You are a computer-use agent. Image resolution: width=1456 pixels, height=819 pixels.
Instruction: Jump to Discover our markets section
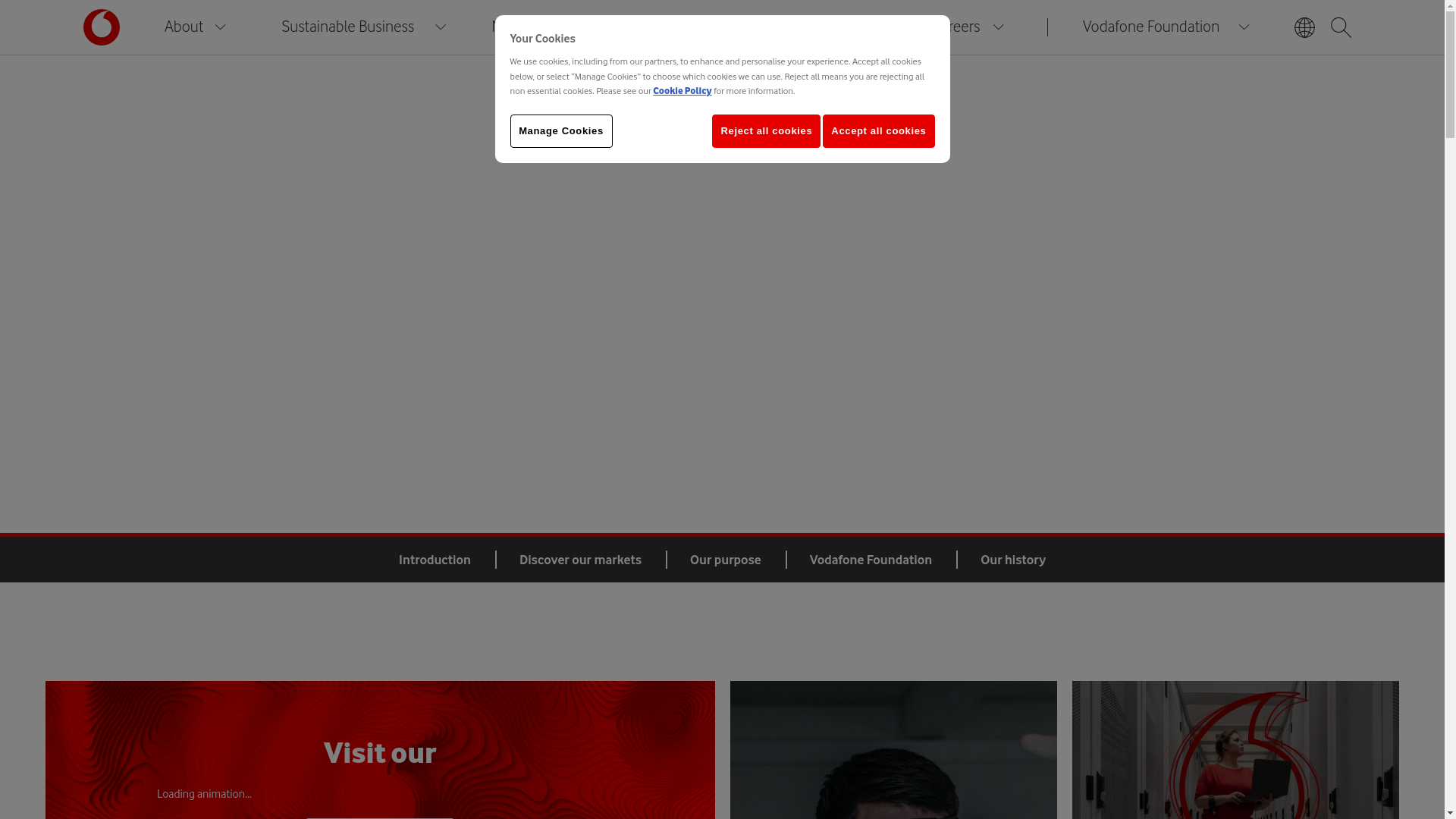[580, 560]
